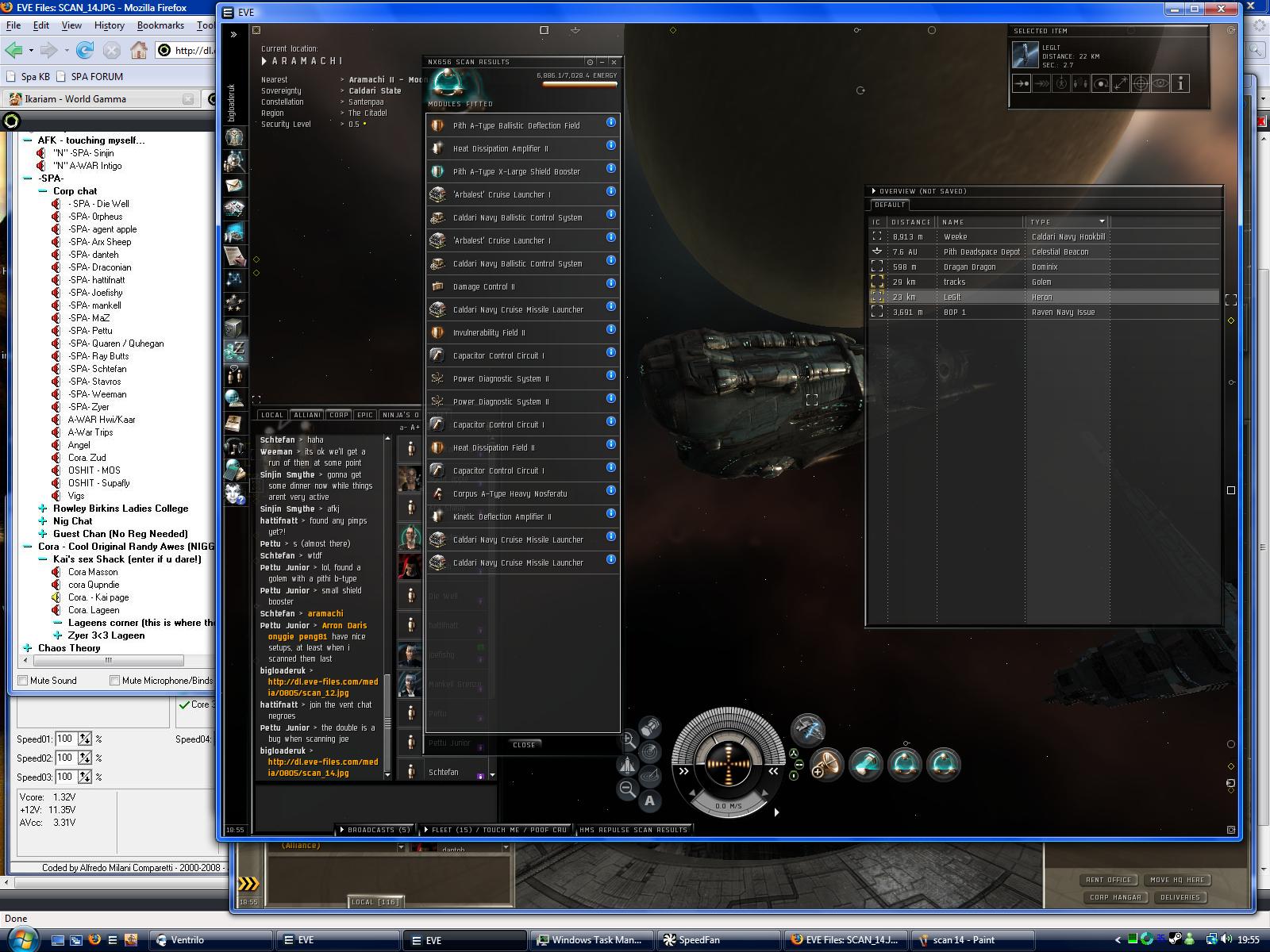Show info for Invulnerability Field II module
Image resolution: width=1270 pixels, height=952 pixels.
point(611,329)
